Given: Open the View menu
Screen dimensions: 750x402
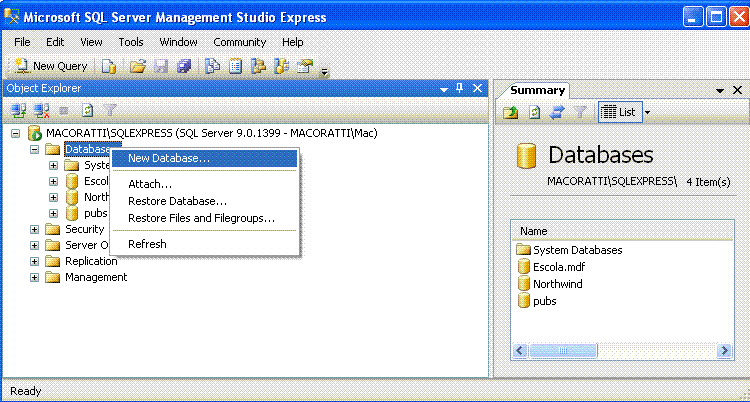Looking at the screenshot, I should (x=91, y=42).
